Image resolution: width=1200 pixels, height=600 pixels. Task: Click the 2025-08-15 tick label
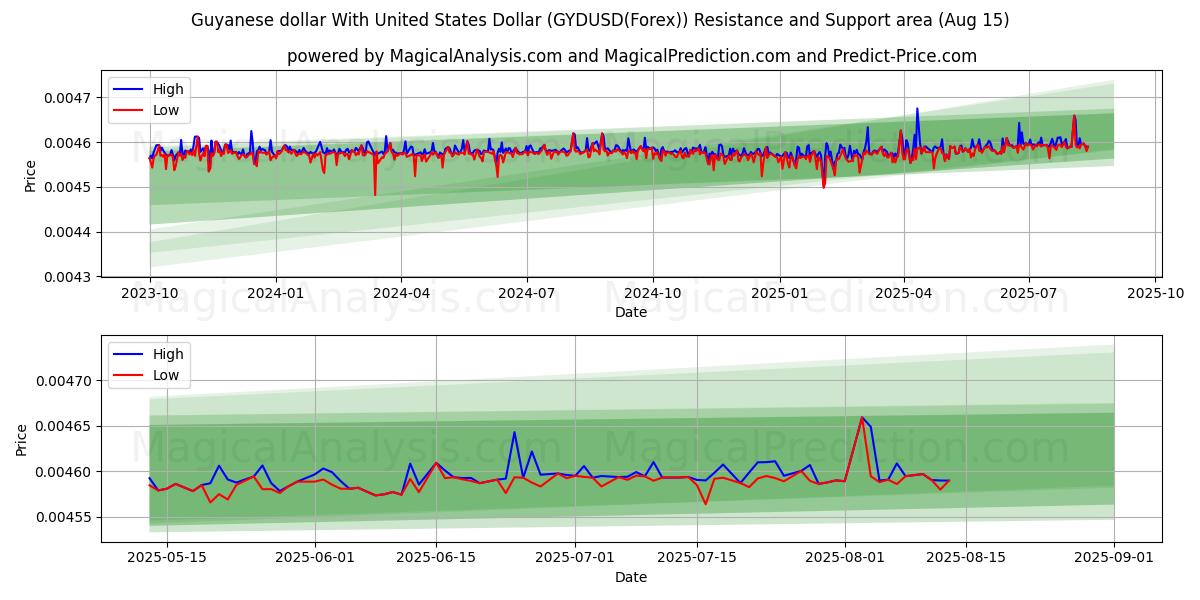[x=965, y=559]
